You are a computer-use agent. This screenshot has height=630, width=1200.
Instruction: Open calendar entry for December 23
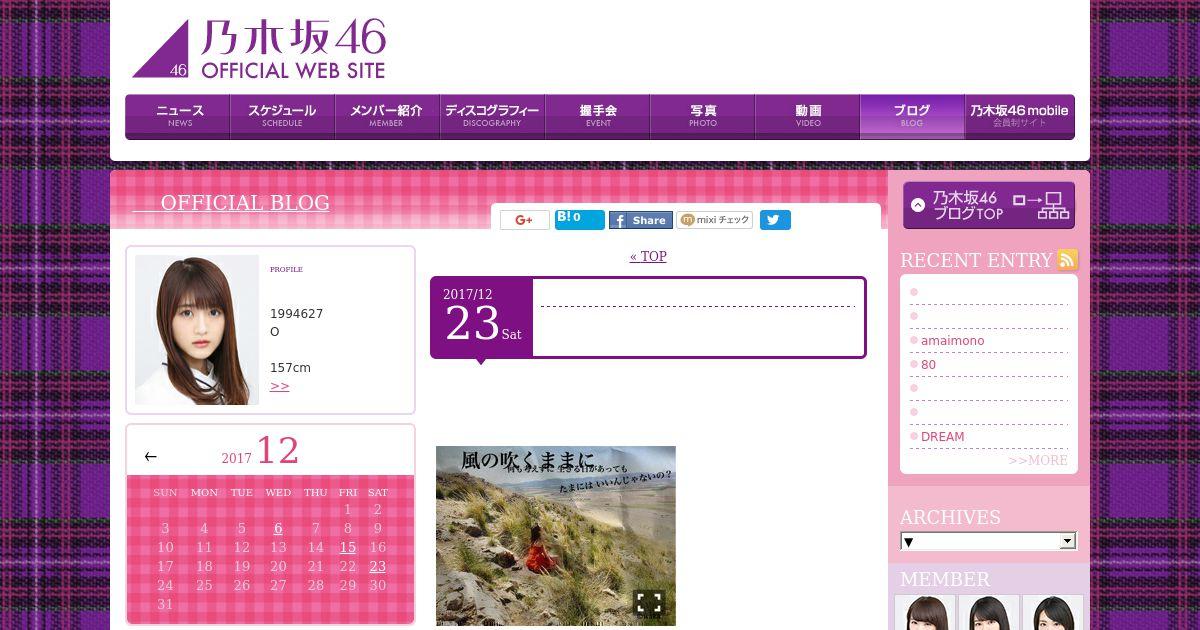click(x=377, y=566)
